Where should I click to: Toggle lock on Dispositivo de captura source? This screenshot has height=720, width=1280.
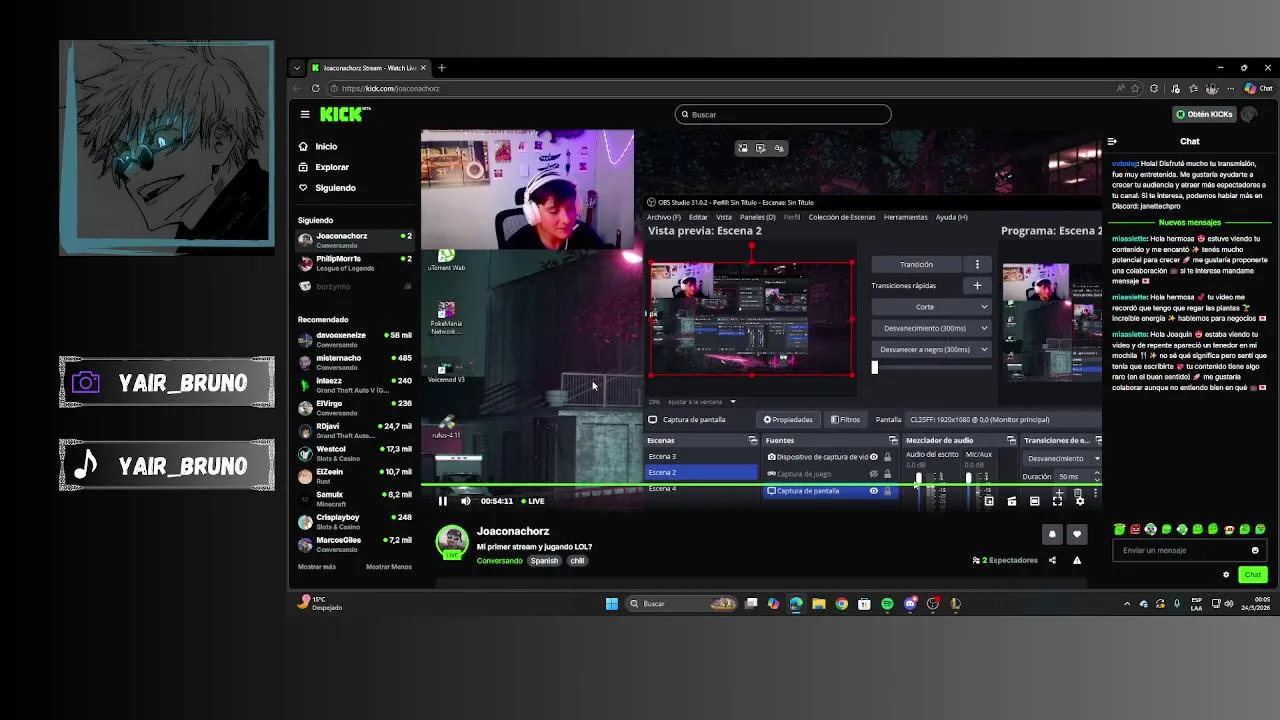887,457
